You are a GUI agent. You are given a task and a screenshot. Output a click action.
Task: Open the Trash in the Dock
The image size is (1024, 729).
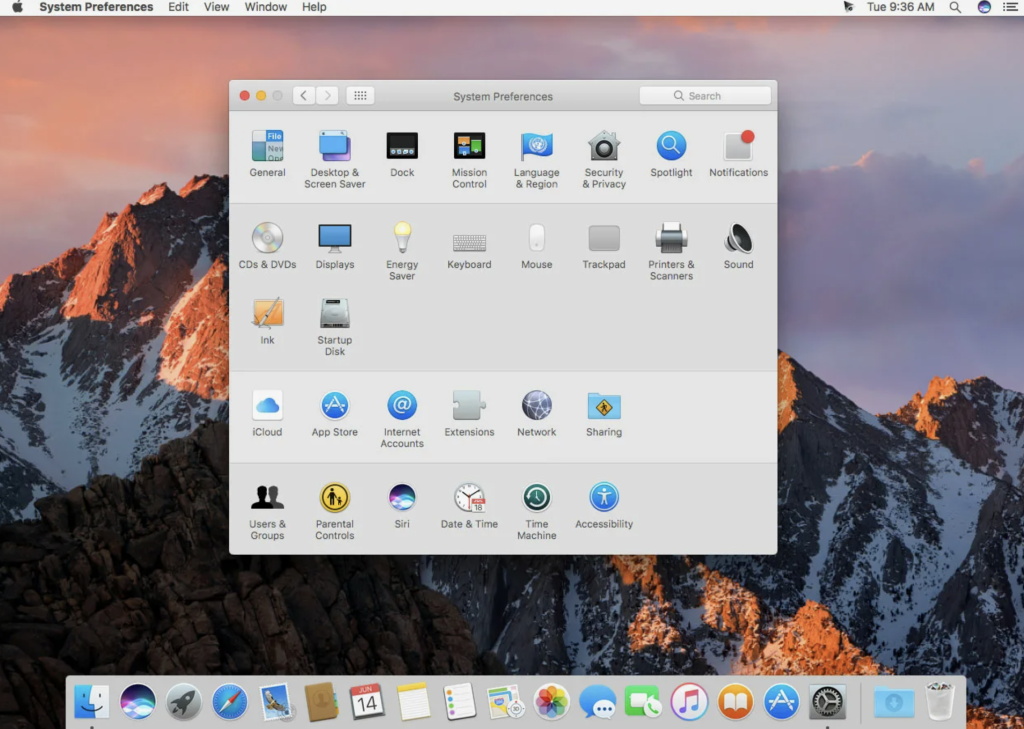click(x=940, y=702)
